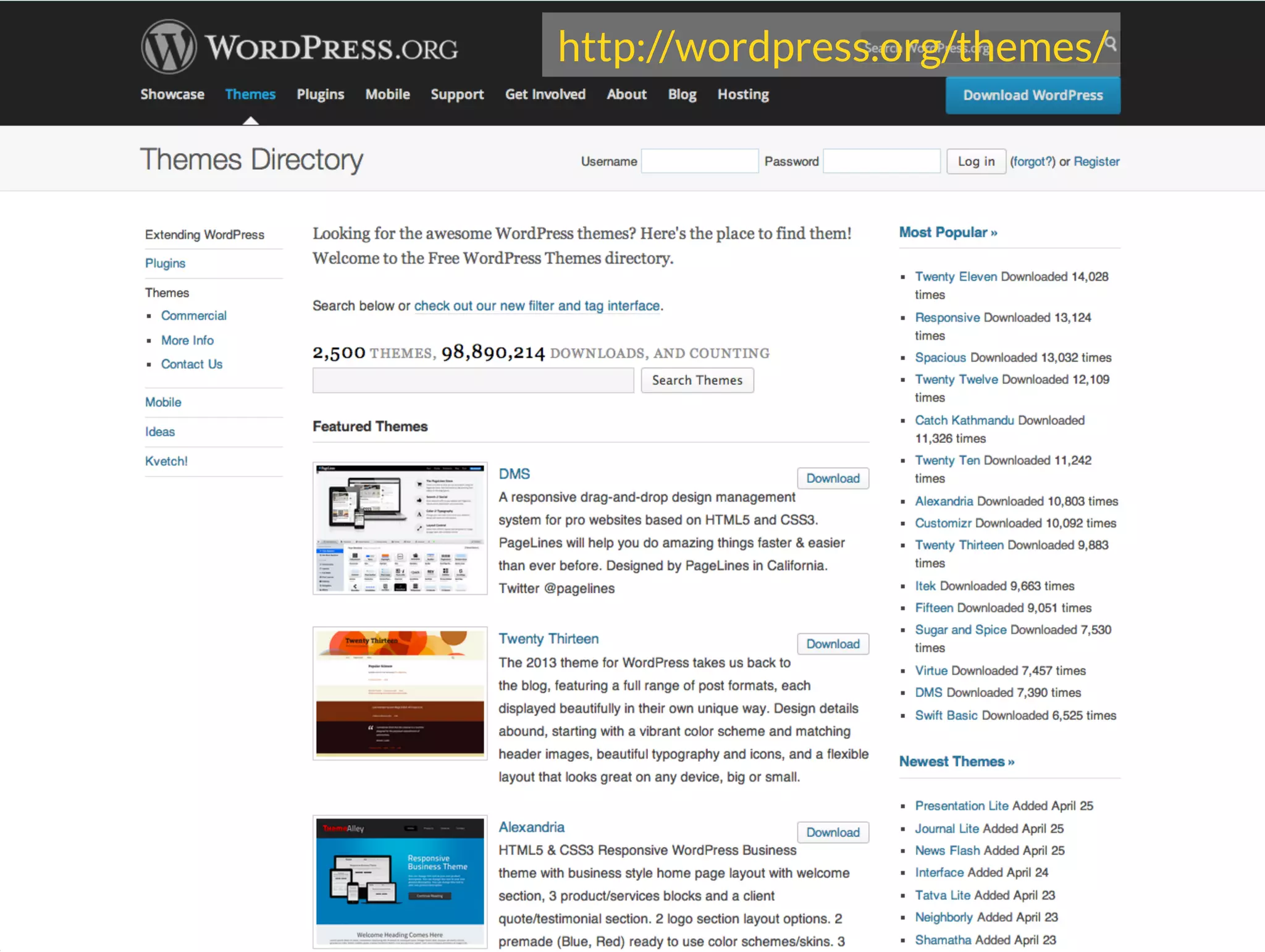Click the Register link
The image size is (1265, 952).
pos(1096,161)
